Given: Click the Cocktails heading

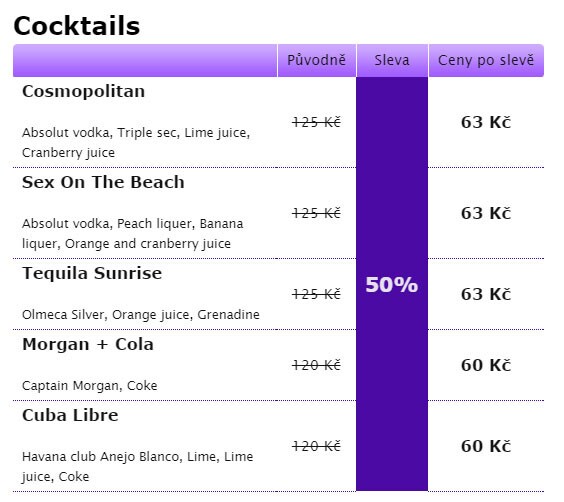Looking at the screenshot, I should coord(77,26).
